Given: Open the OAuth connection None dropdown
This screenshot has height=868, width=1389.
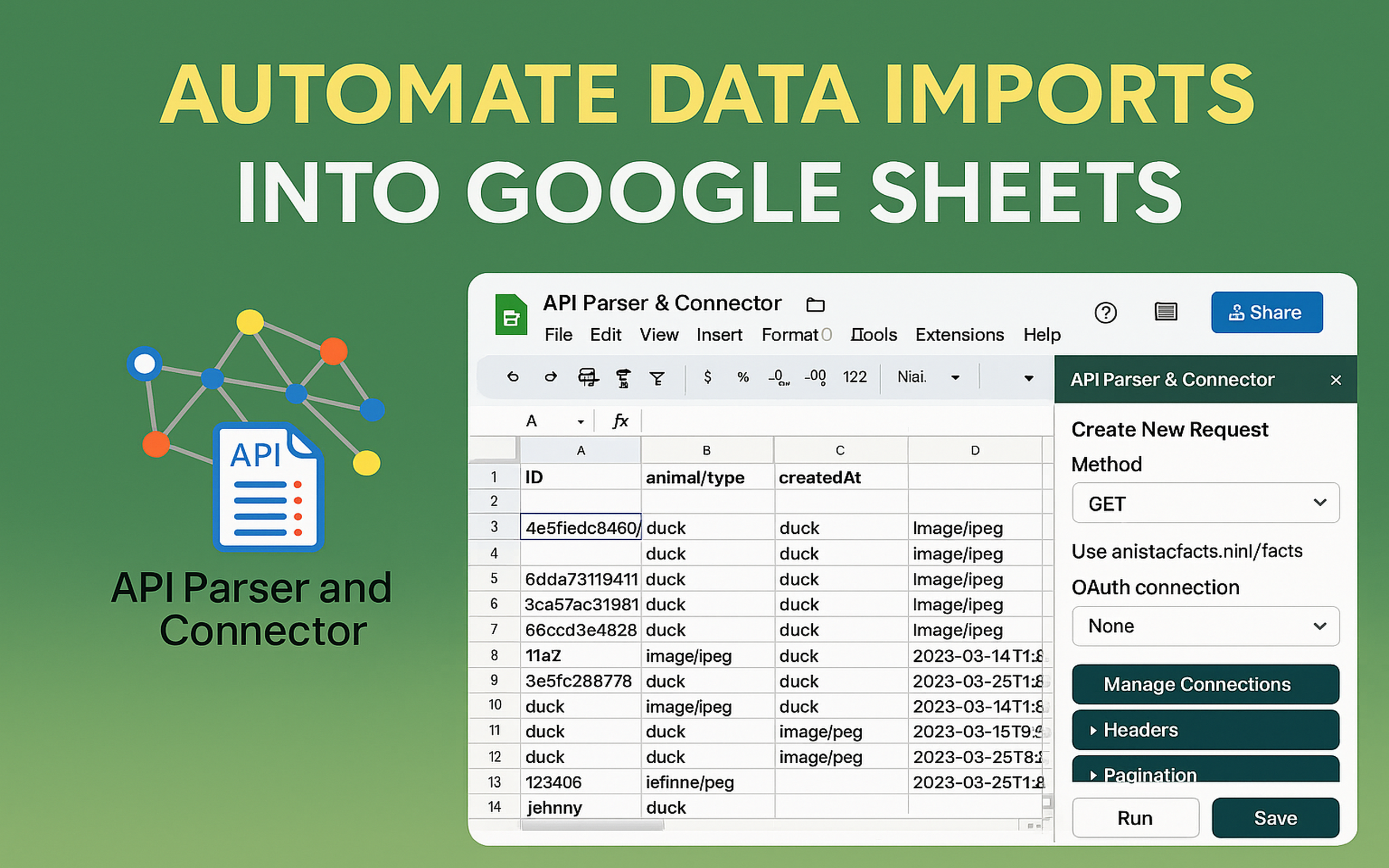Looking at the screenshot, I should tap(1205, 626).
